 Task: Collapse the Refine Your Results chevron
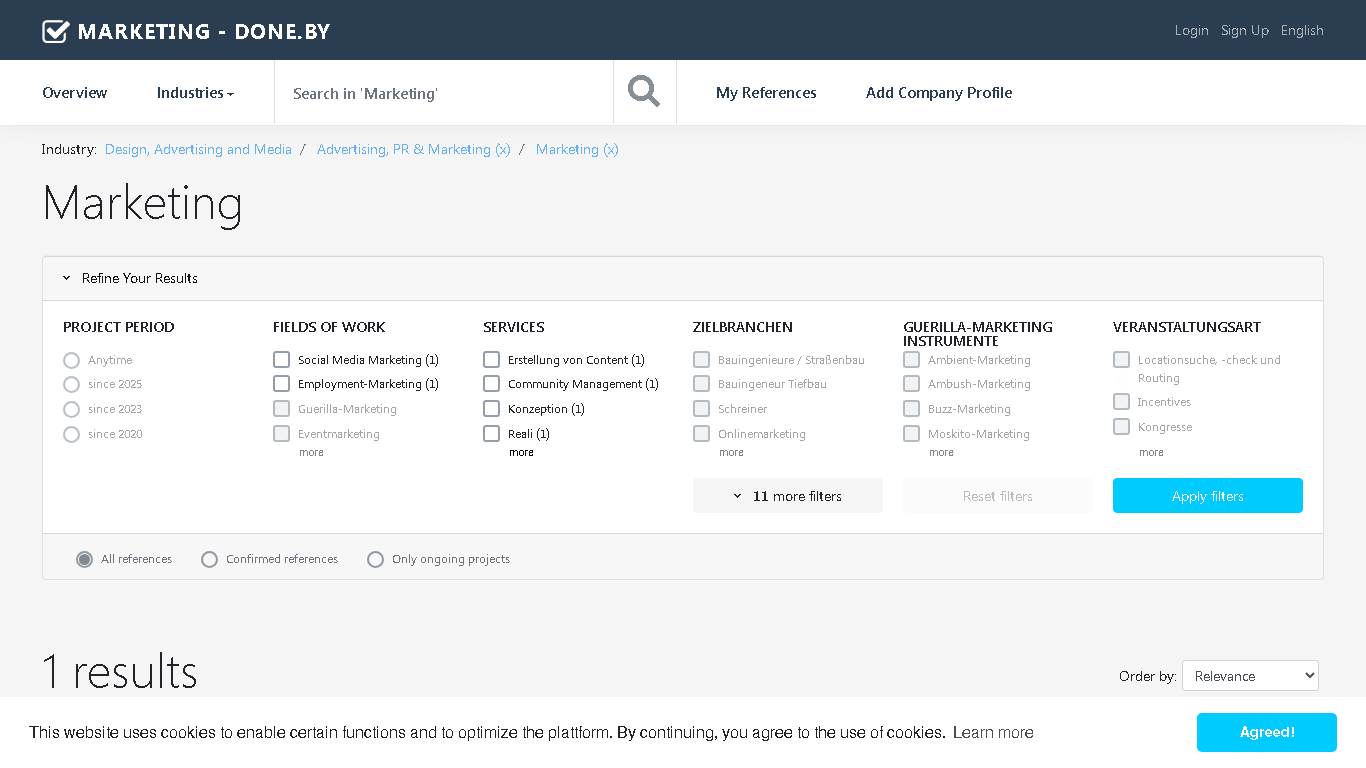67,278
